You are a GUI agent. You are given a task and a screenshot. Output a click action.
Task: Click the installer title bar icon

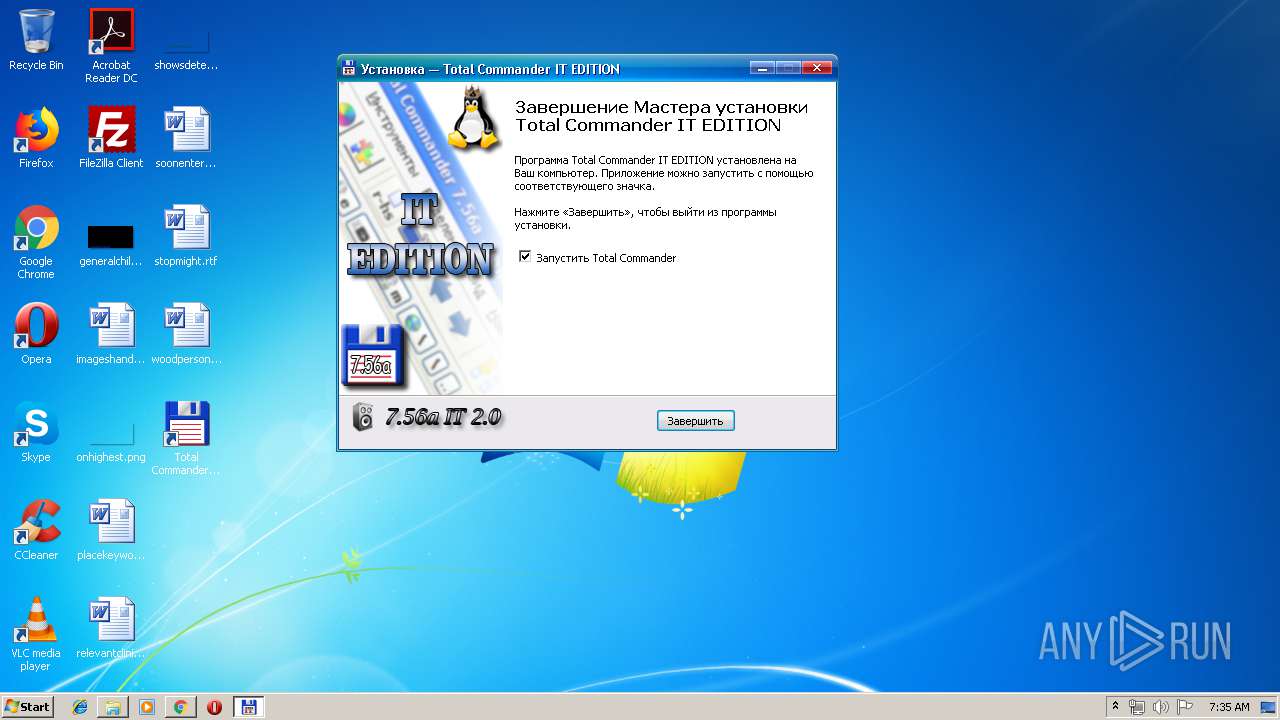click(x=349, y=69)
